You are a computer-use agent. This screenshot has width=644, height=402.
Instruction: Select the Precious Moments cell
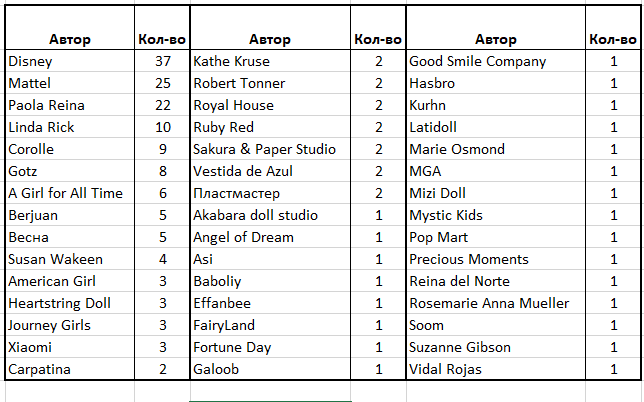click(496, 259)
